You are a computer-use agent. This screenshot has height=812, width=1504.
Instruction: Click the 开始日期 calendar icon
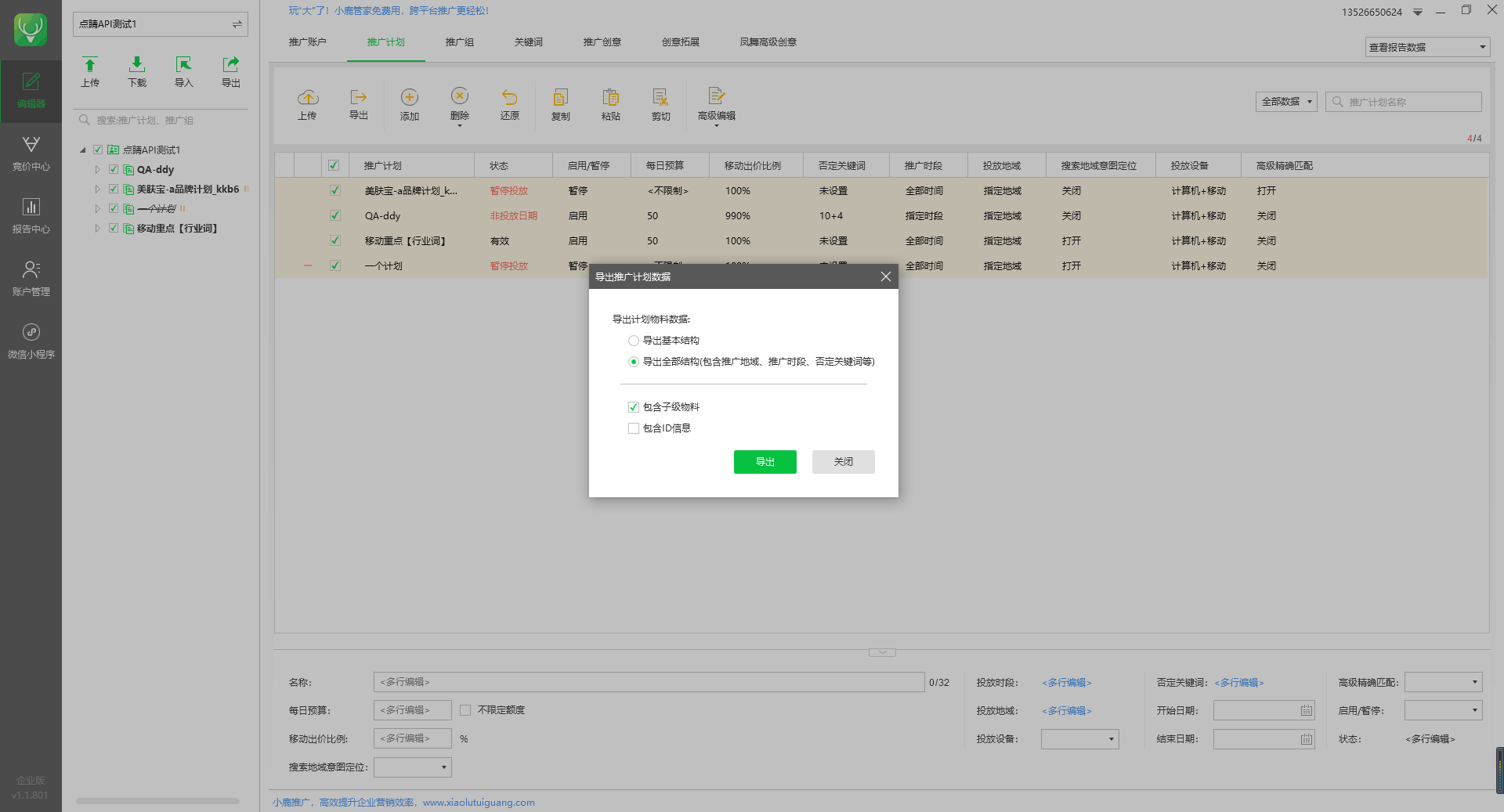click(1307, 710)
